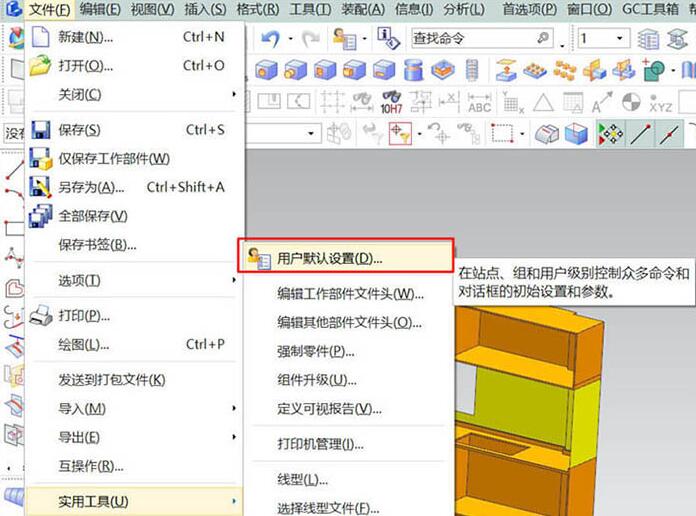Screen dimensions: 696x516
Task: Click the XYZ coordinate icon
Action: [x=661, y=103]
